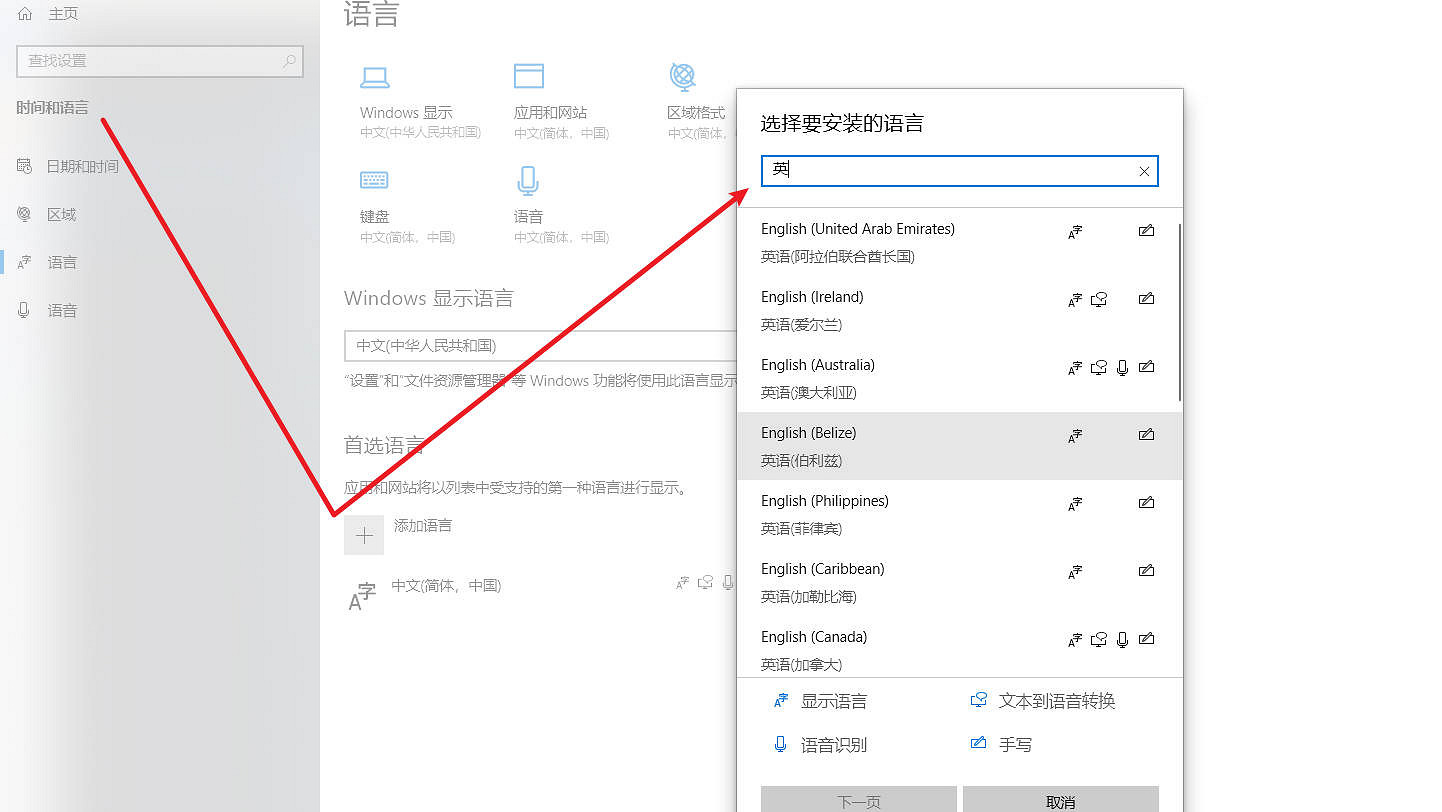Click 取消 to cancel the dialog
This screenshot has width=1442, height=812.
pos(1061,803)
